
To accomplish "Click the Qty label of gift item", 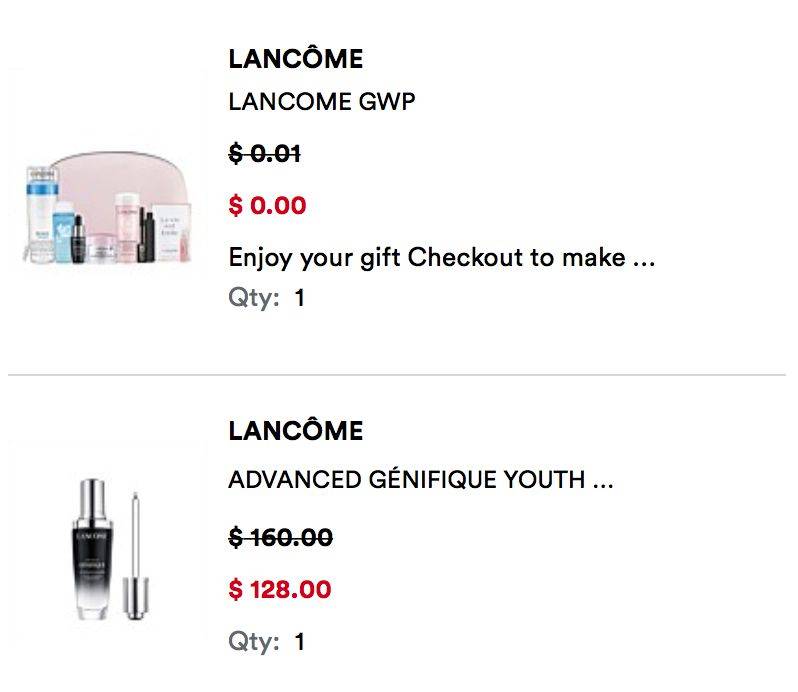I will 254,298.
